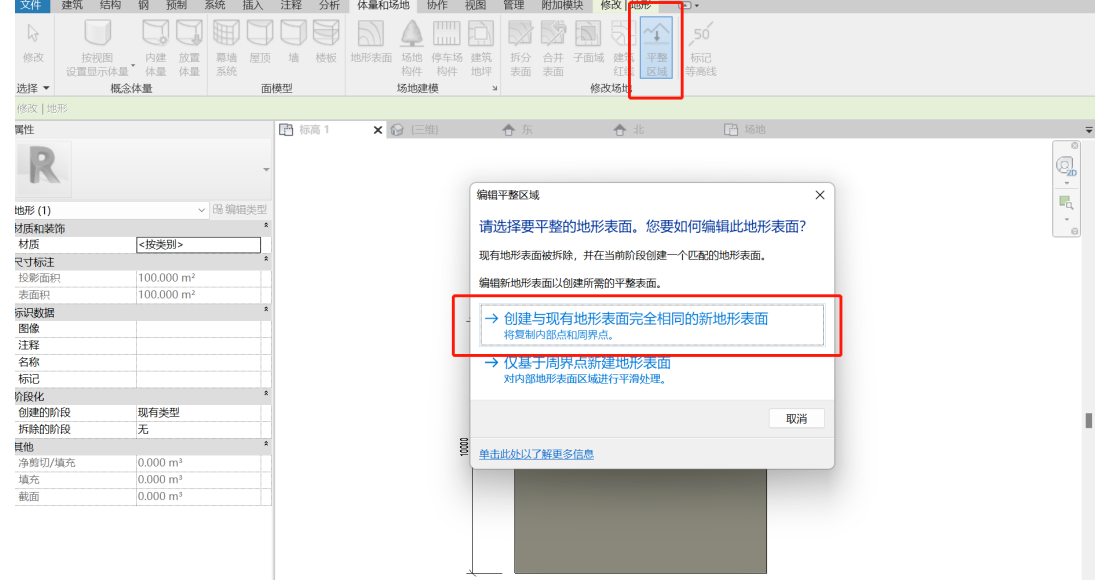The height and width of the screenshot is (580, 1097).
Task: Expand the view tabs overflow arrow
Action: (x=1089, y=130)
